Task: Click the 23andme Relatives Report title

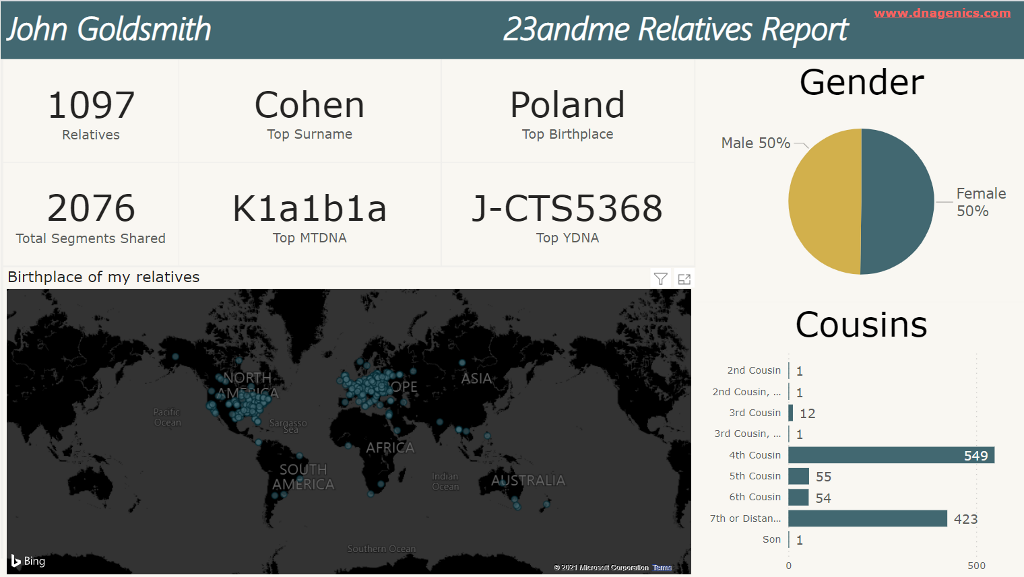Action: (x=675, y=29)
